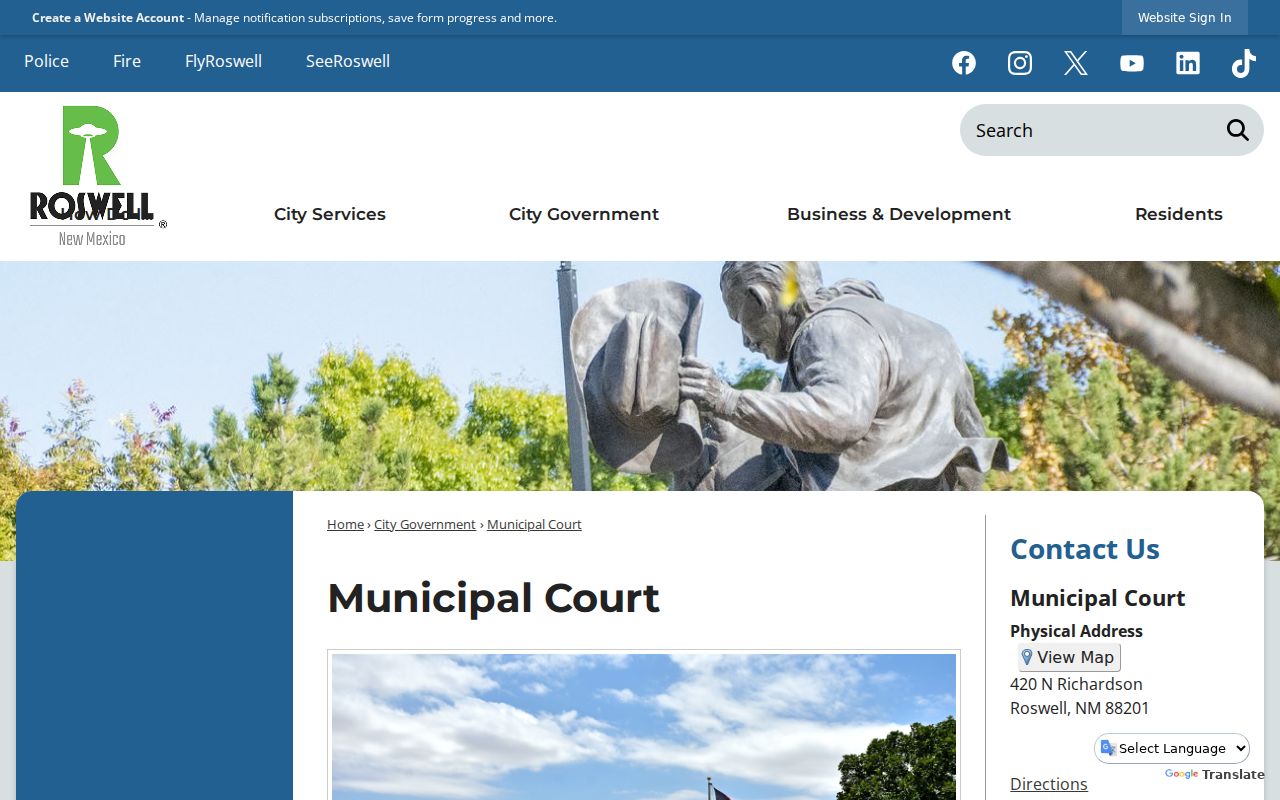Click the 'Roswell, NM 88201' text
1280x800 pixels.
tap(1080, 708)
